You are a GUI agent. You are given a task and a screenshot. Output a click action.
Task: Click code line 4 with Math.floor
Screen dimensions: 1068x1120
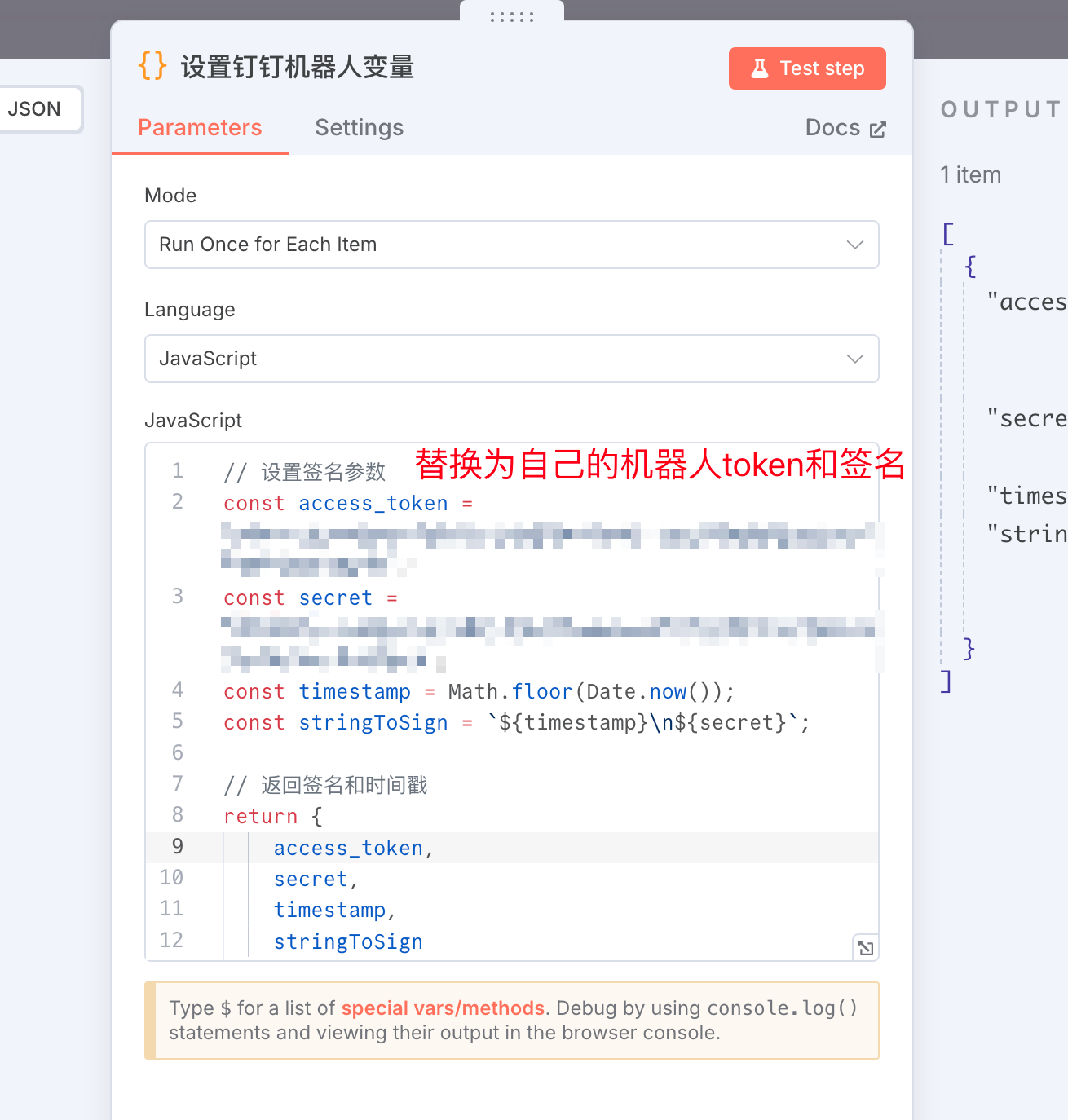(x=479, y=692)
